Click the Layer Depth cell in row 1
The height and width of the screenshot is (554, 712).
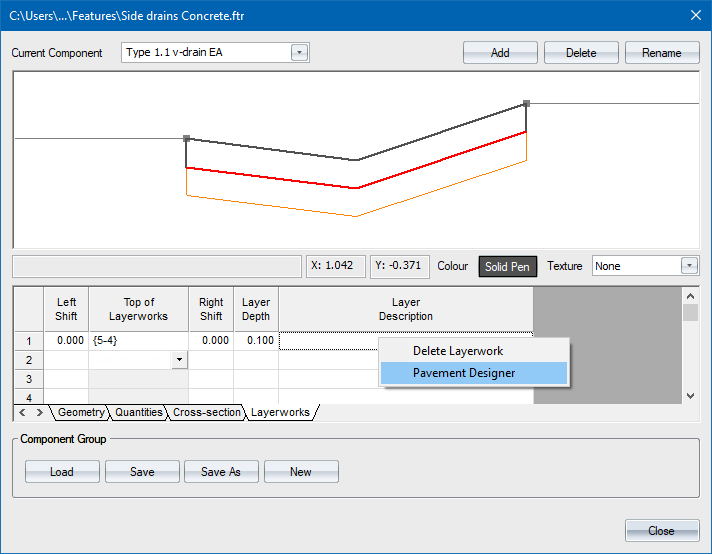click(x=256, y=341)
